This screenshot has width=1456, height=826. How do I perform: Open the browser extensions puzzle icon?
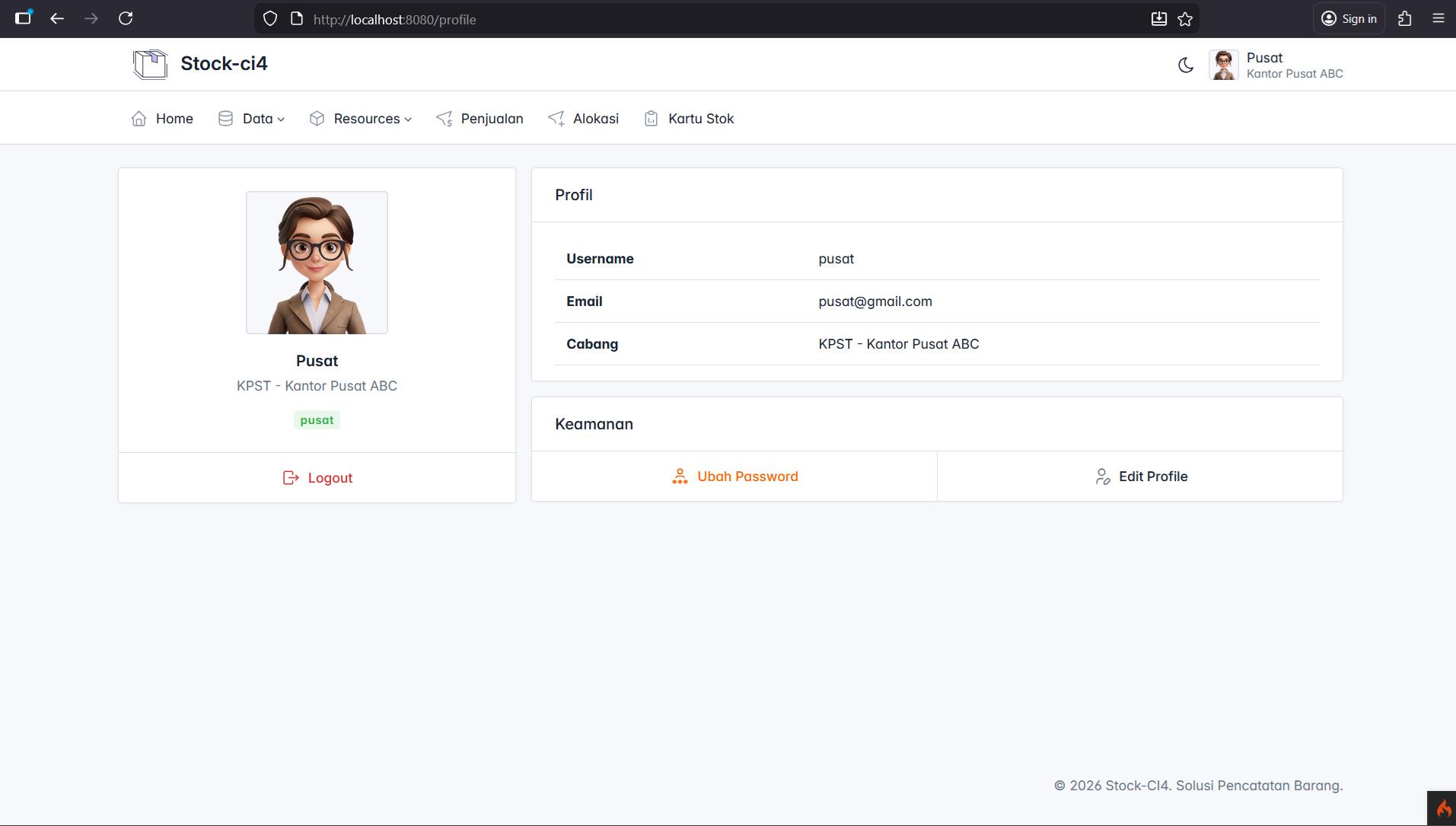tap(1405, 19)
